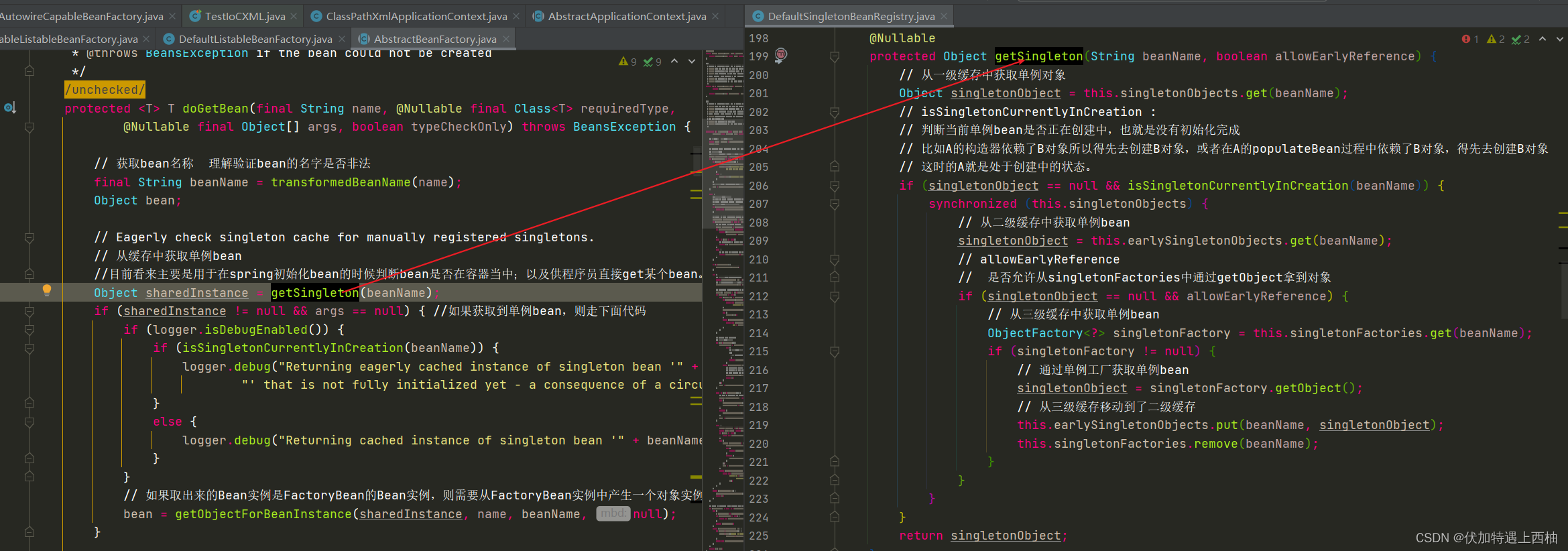
Task: Collapse if block fold marker at line 206
Action: point(835,186)
